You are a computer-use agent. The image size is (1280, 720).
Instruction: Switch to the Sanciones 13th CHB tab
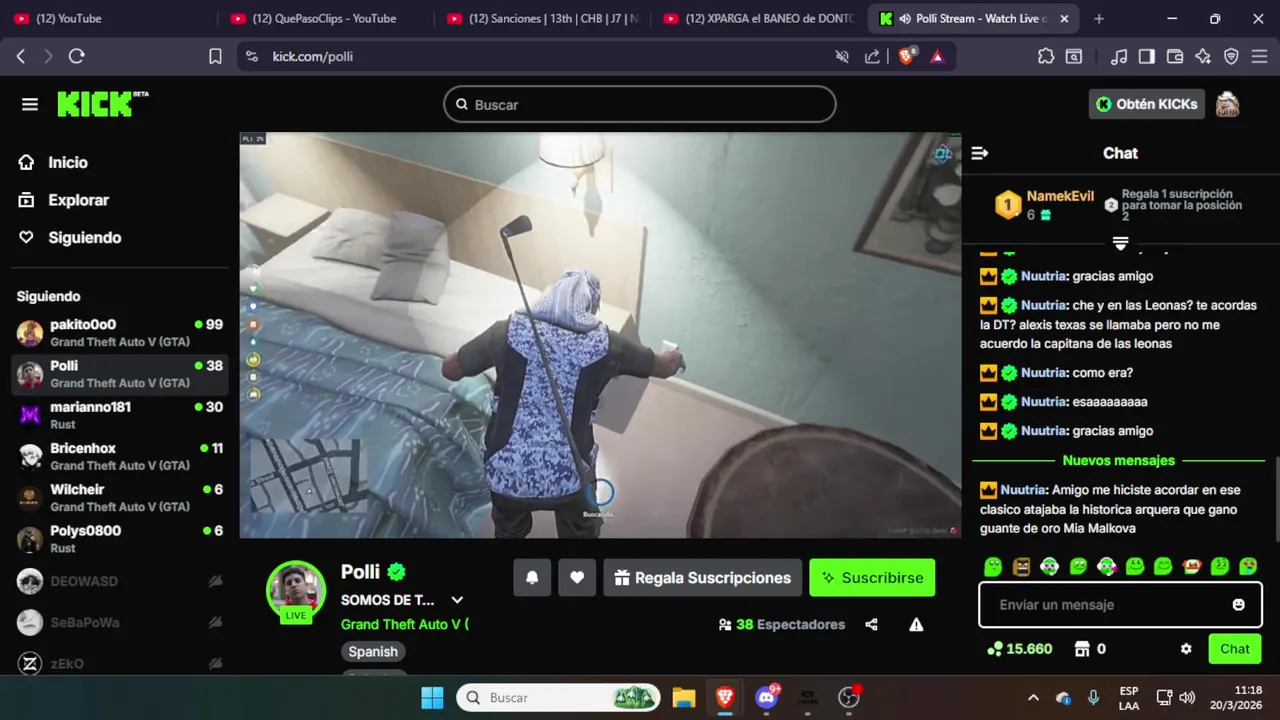click(x=541, y=18)
